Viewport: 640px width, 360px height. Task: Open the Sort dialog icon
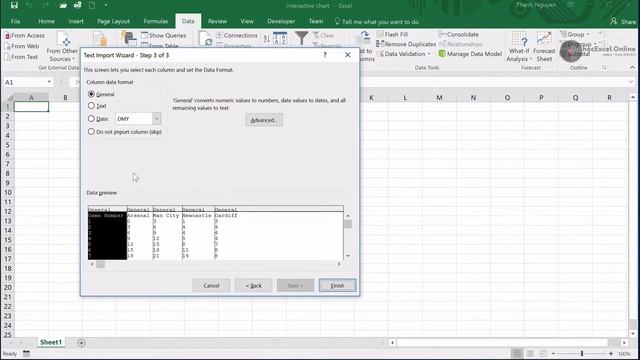pyautogui.click(x=280, y=38)
